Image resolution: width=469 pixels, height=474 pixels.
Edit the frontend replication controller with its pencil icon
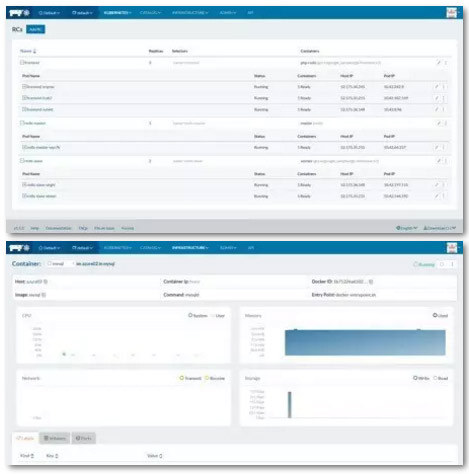pyautogui.click(x=438, y=63)
